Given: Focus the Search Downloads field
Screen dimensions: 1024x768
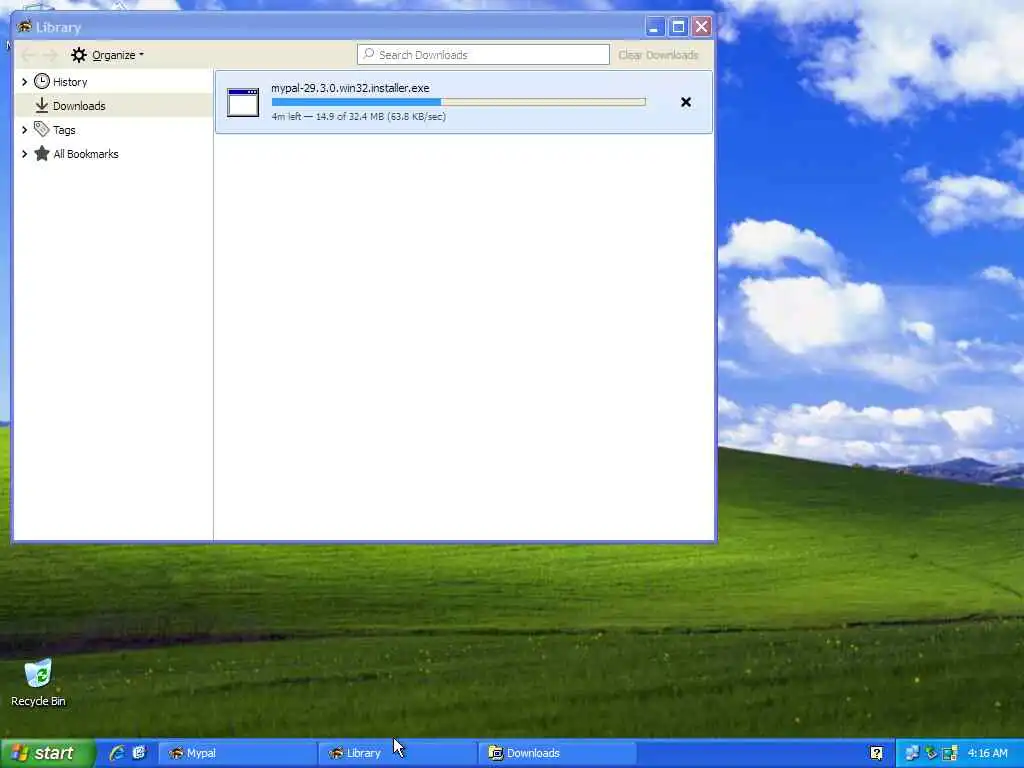Looking at the screenshot, I should [x=483, y=55].
